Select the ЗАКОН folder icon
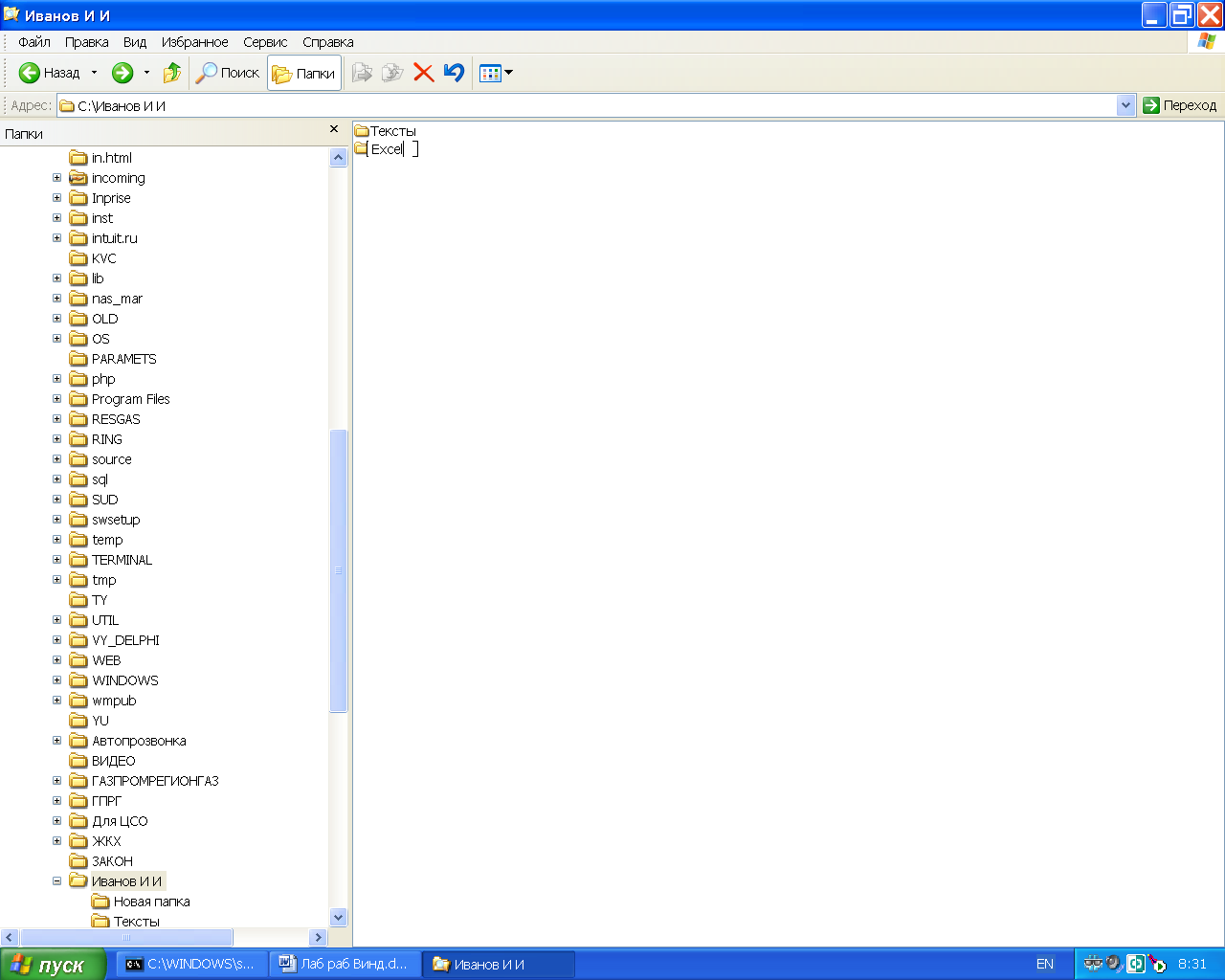 [78, 861]
